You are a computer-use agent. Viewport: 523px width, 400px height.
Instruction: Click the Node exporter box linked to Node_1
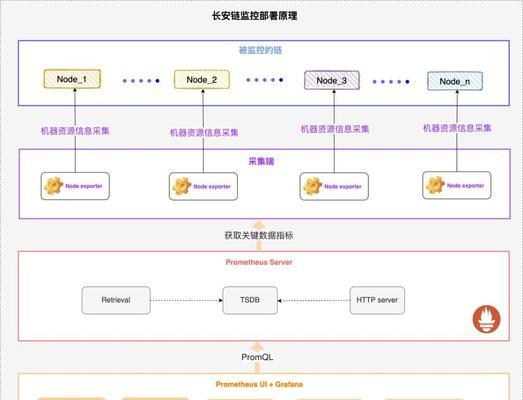[75, 186]
